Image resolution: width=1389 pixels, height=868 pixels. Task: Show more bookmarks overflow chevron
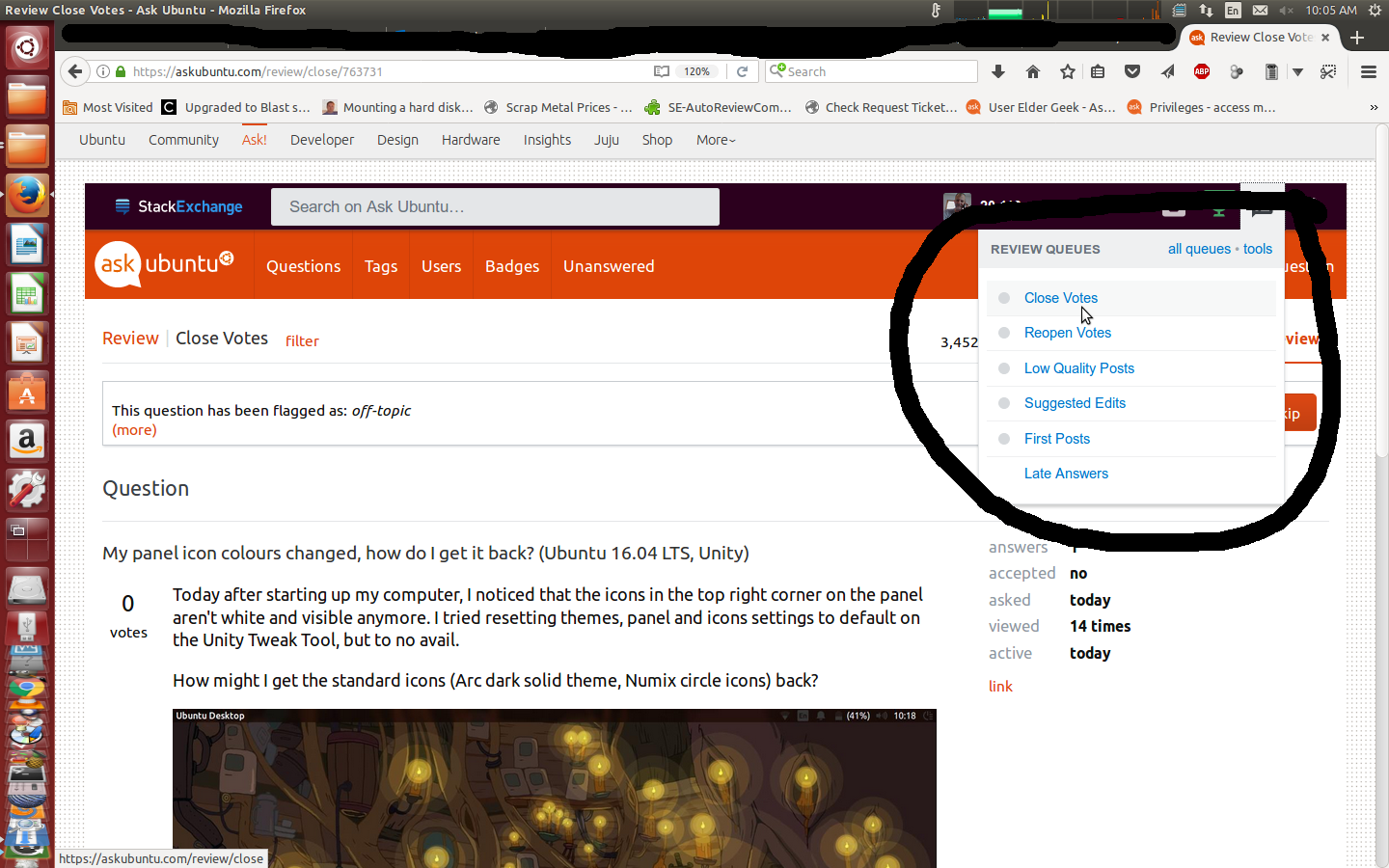[x=1374, y=107]
